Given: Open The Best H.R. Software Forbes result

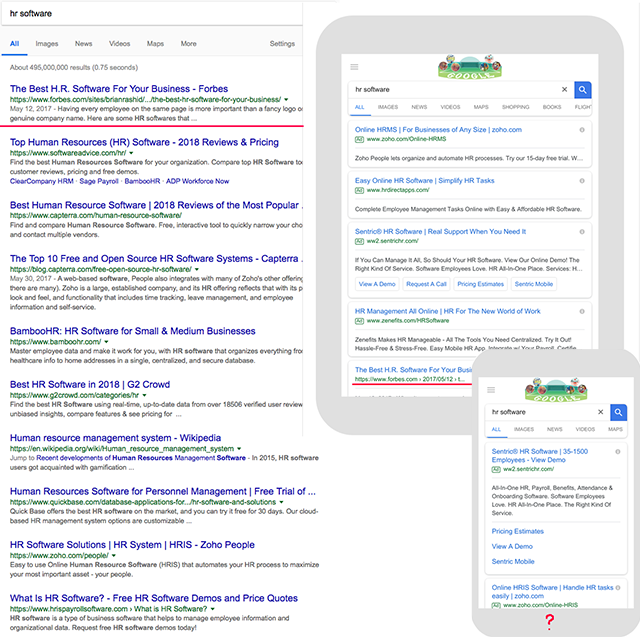Looking at the screenshot, I should [119, 89].
